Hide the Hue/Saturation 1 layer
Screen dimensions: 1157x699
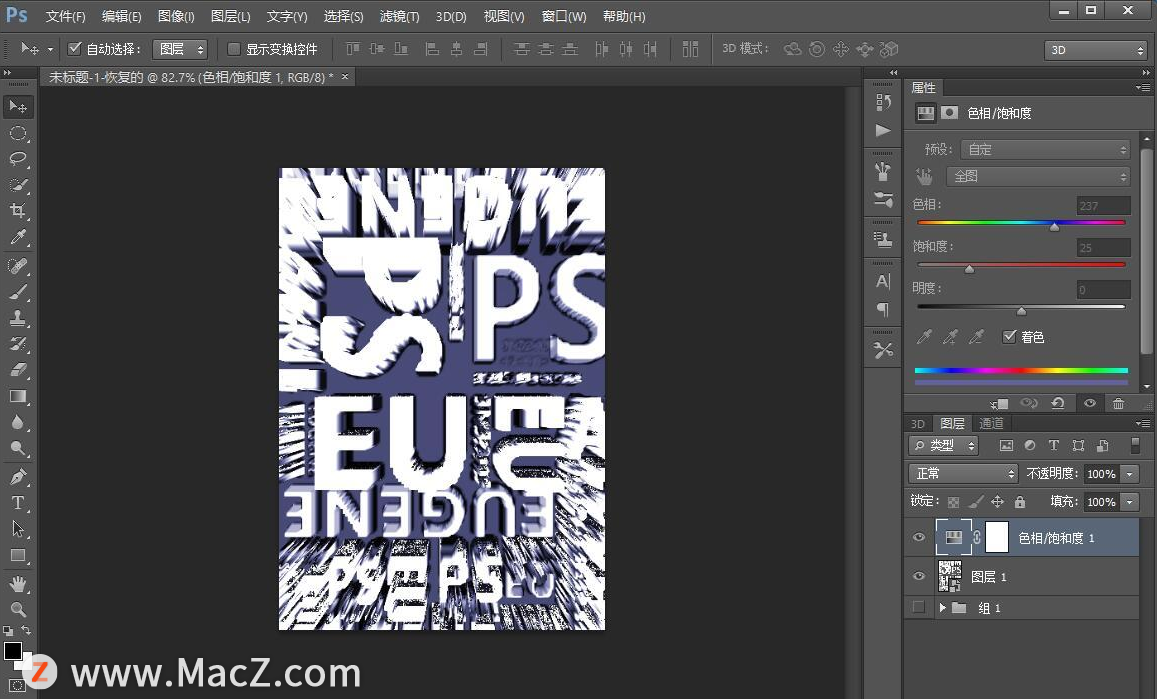(919, 537)
